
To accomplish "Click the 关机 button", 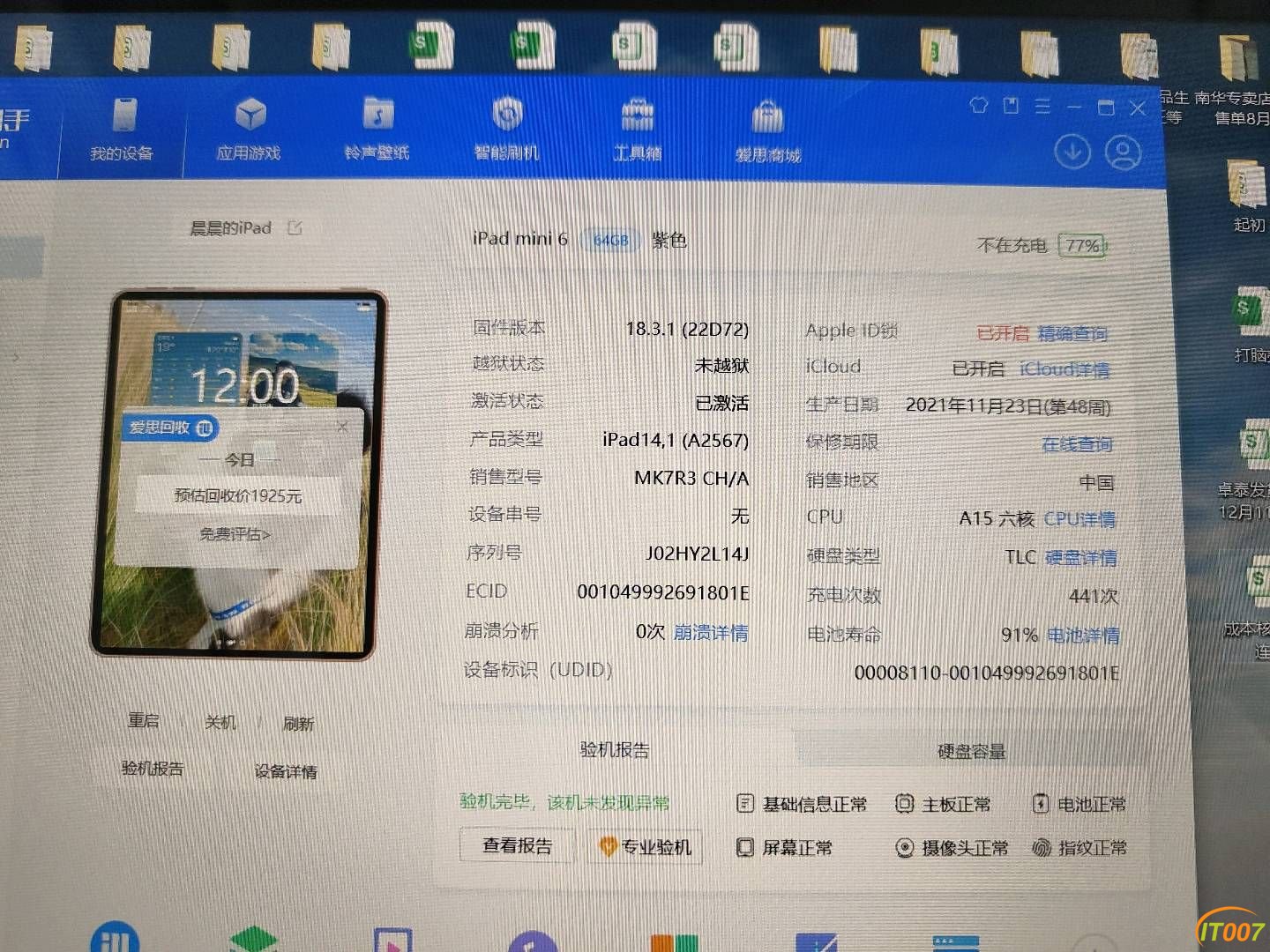I will pyautogui.click(x=220, y=722).
